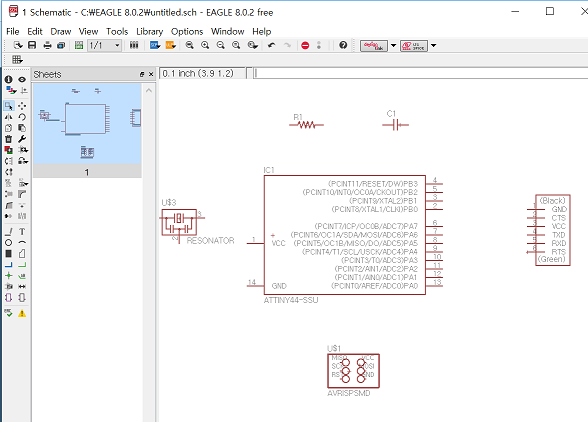Open the Library menu
Screen dimensions: 588x422
click(x=149, y=32)
